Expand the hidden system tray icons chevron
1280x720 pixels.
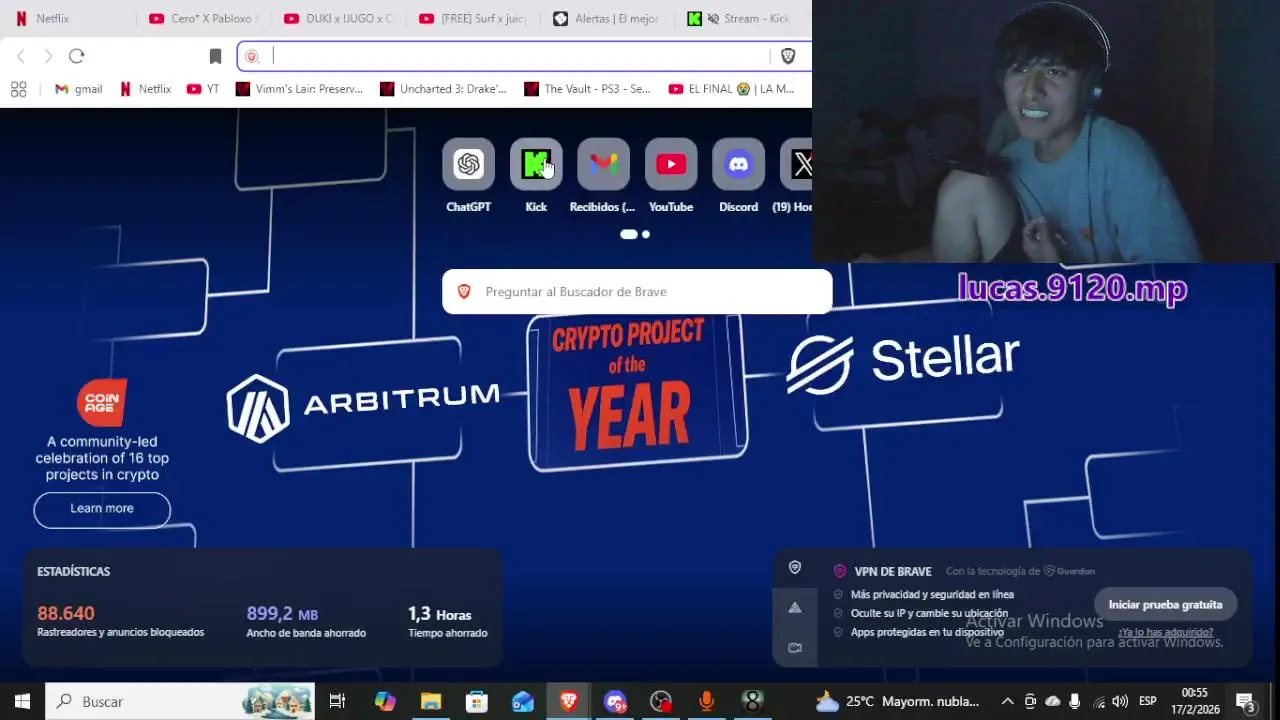[1007, 702]
